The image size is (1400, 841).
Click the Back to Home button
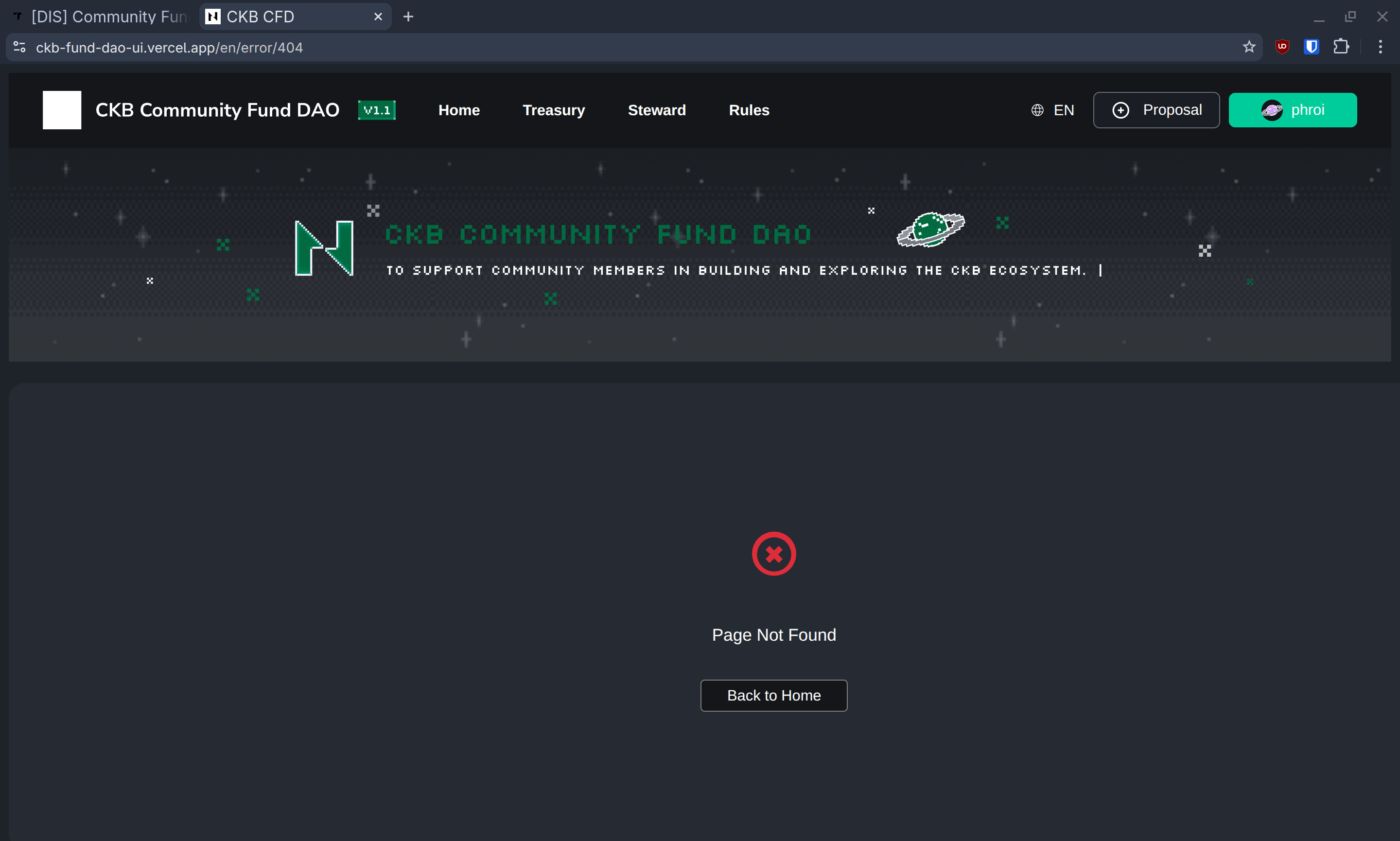(x=773, y=695)
